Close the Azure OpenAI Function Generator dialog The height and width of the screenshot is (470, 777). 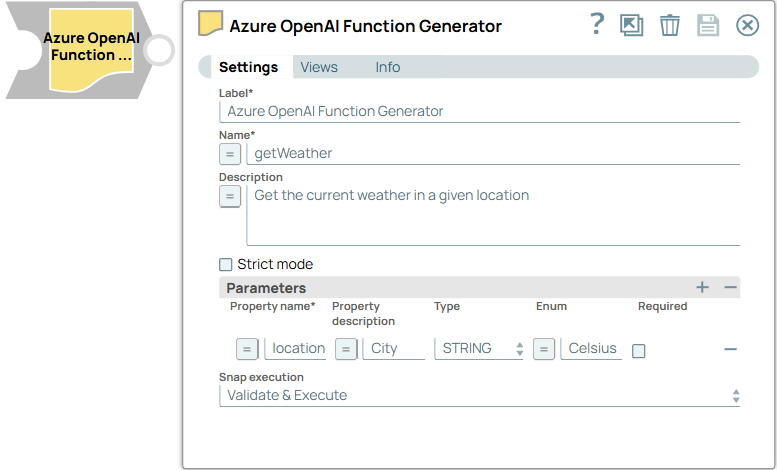pyautogui.click(x=747, y=25)
